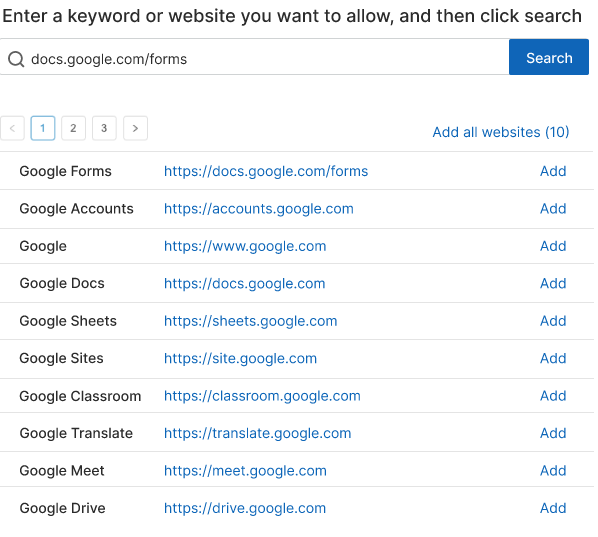The height and width of the screenshot is (537, 598).
Task: Click the 'Google Docs' name text
Action: click(62, 283)
